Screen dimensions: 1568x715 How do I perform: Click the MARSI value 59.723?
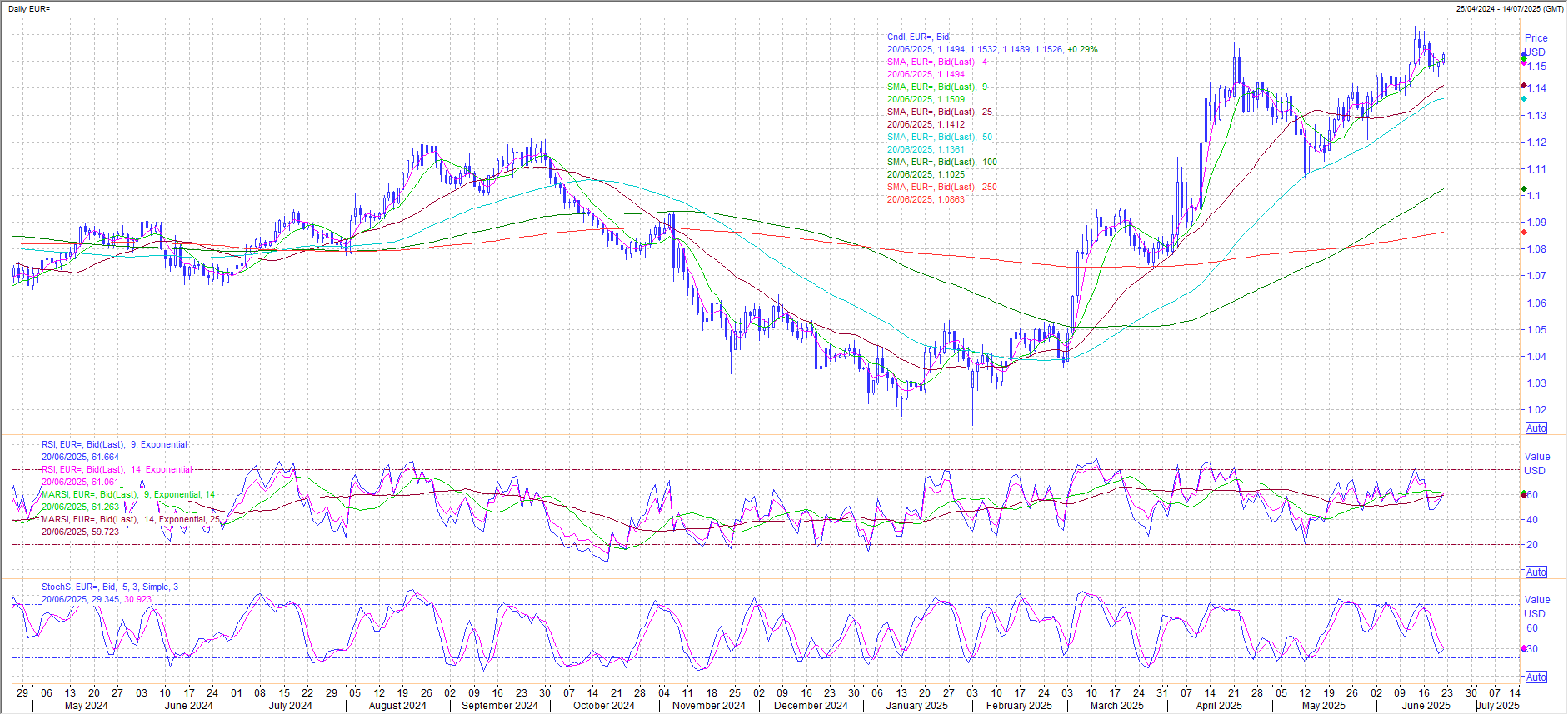pos(105,532)
